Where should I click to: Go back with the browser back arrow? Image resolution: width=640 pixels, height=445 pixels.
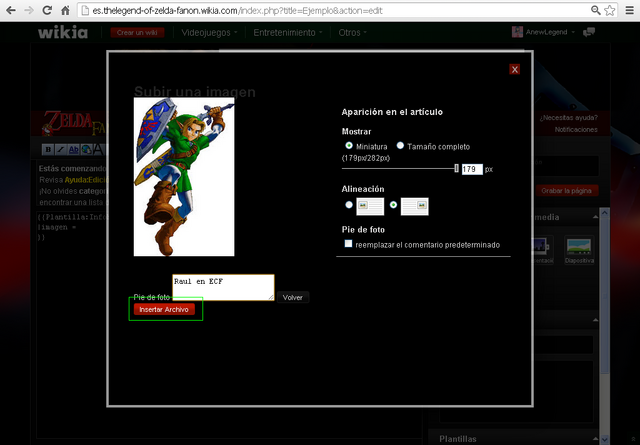pos(11,10)
